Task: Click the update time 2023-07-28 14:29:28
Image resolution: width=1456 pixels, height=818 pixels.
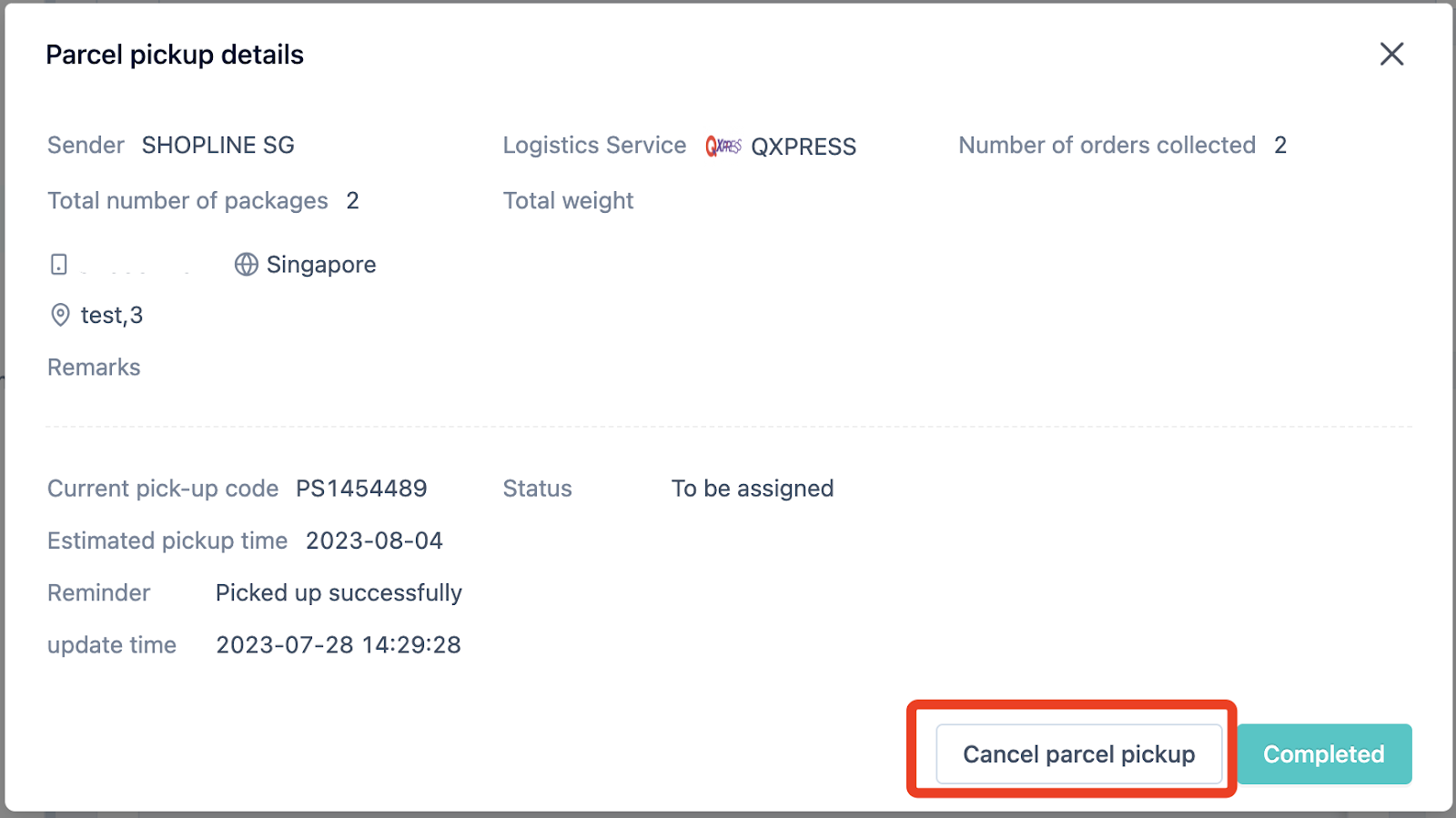Action: click(339, 645)
